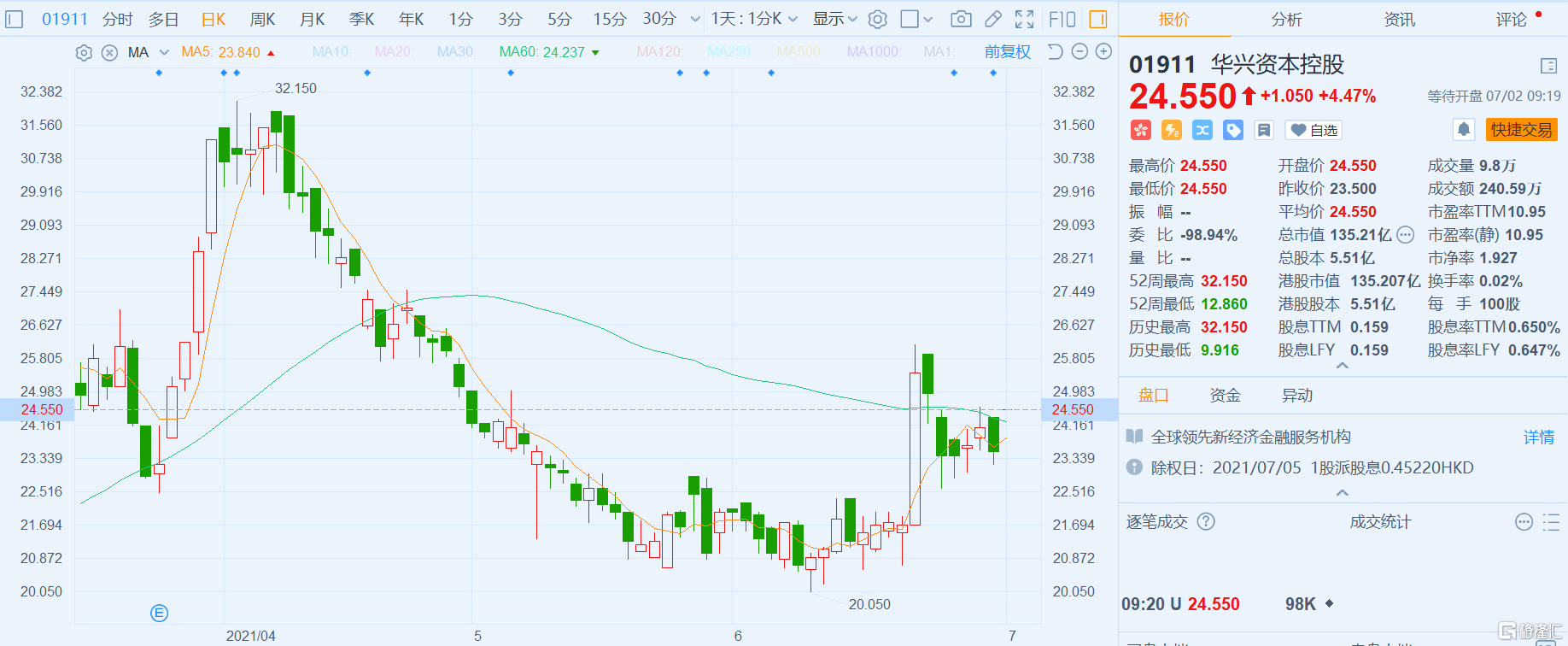Image resolution: width=1568 pixels, height=646 pixels.
Task: Click the screenshot camera icon
Action: click(961, 19)
